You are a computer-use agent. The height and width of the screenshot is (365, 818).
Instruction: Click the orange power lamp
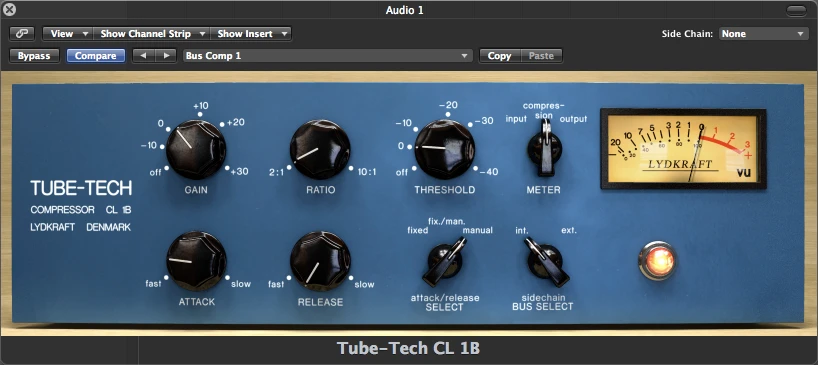coord(657,260)
